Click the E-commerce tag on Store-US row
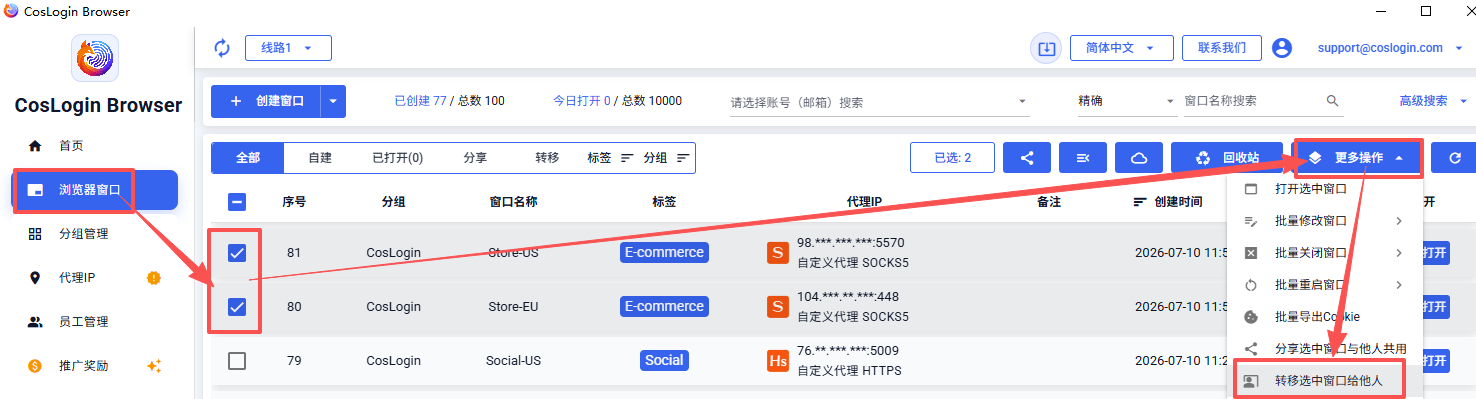 pyautogui.click(x=664, y=253)
